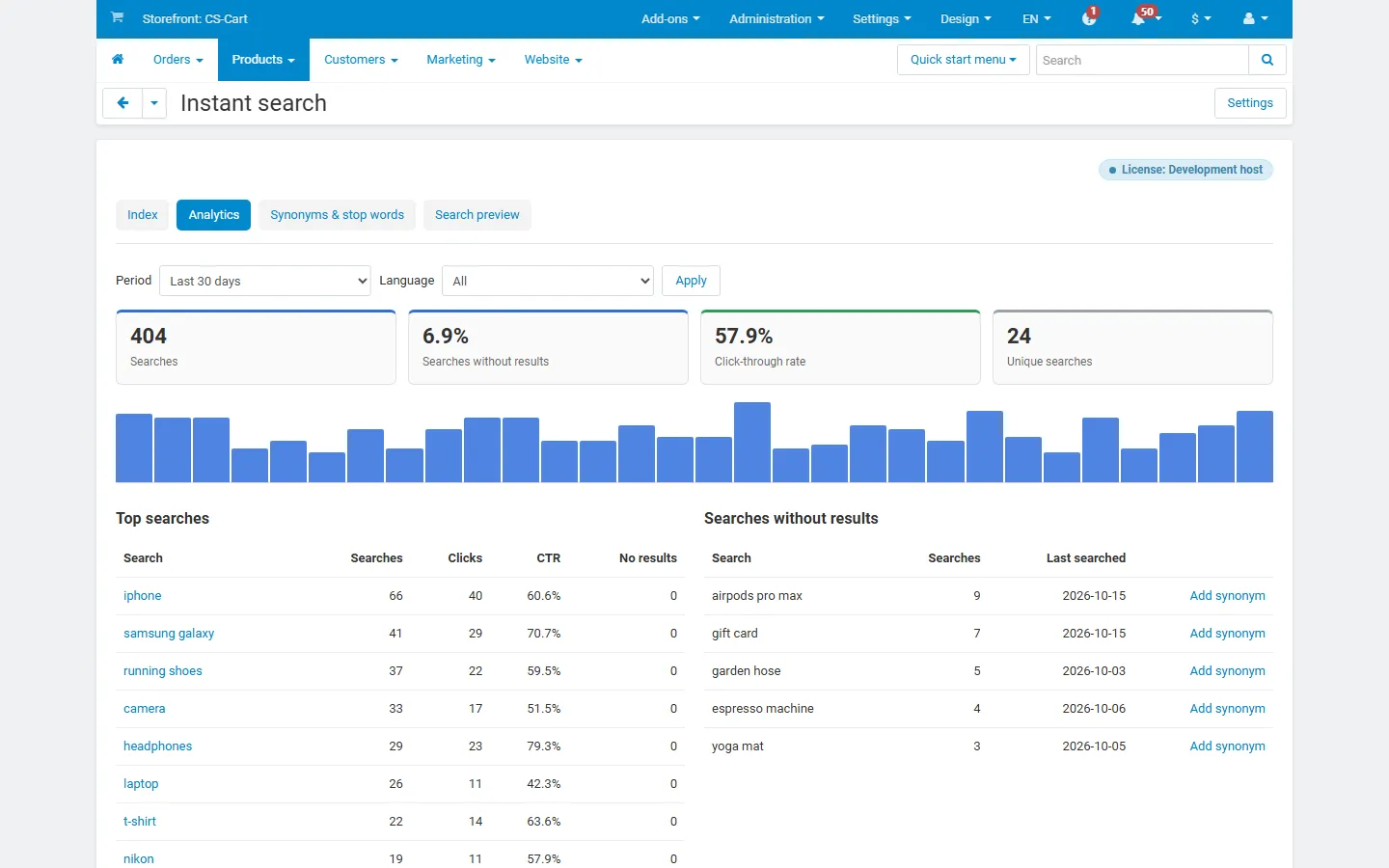Open the EN language selector
This screenshot has width=1389, height=868.
1037,18
